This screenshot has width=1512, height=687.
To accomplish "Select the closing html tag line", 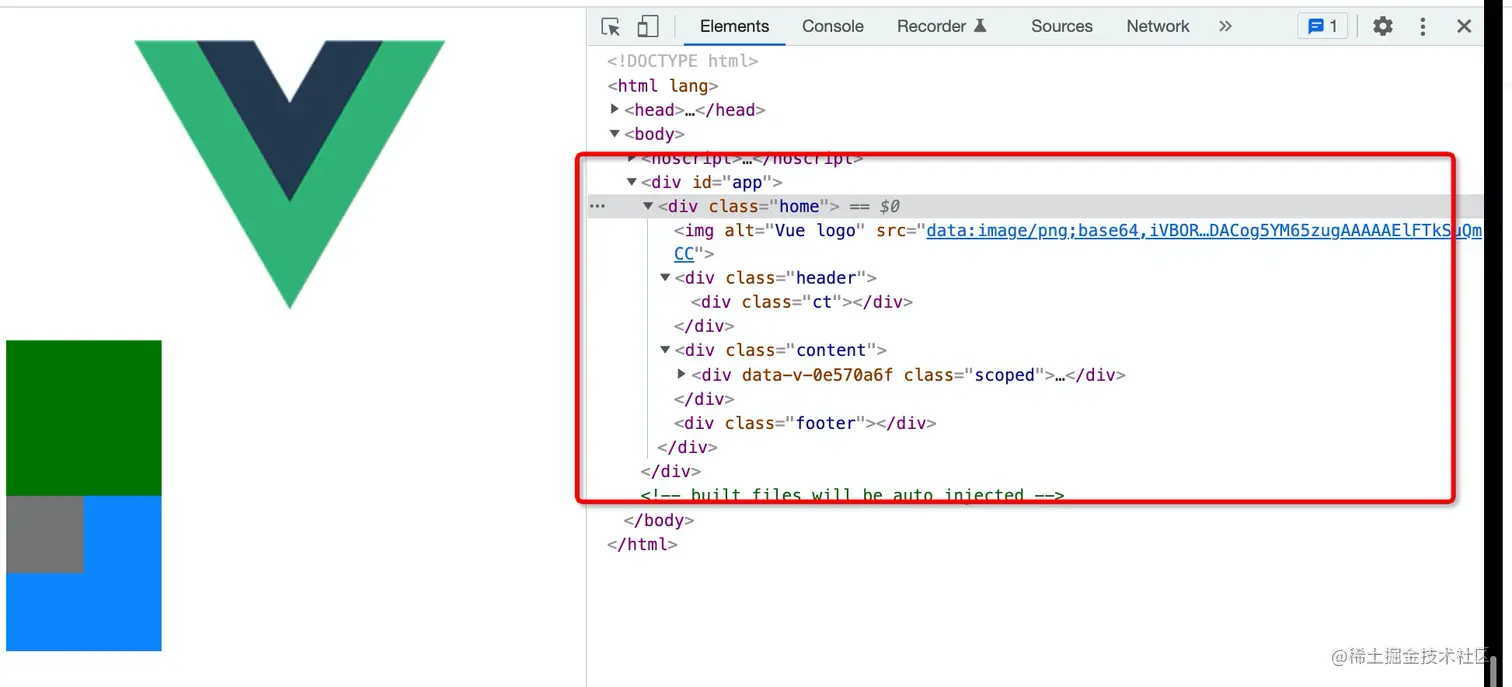I will click(x=642, y=544).
